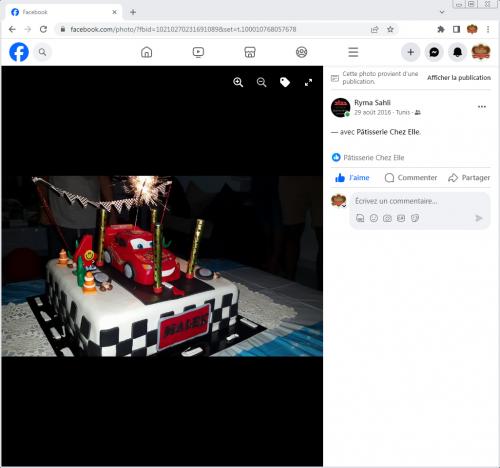Share this page icon in address bar
The height and width of the screenshot is (468, 500).
tap(374, 29)
